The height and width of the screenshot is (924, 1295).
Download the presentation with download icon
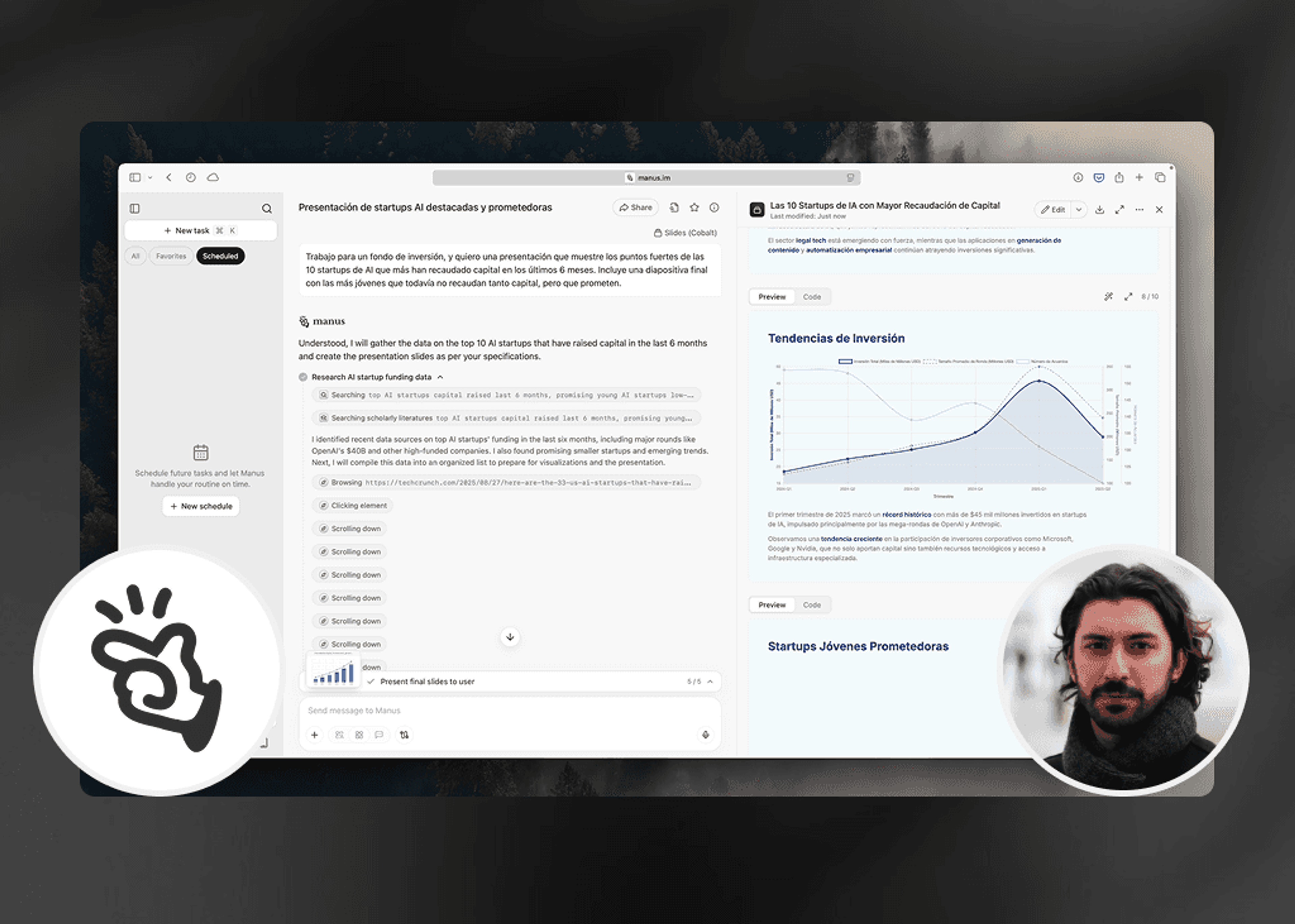coord(1100,209)
